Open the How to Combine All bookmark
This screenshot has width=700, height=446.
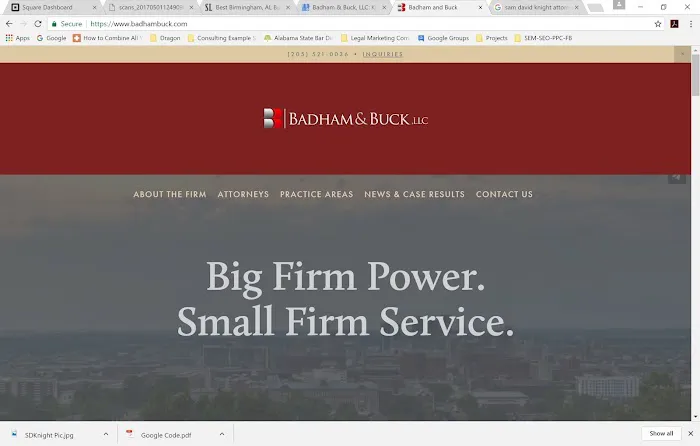point(108,38)
